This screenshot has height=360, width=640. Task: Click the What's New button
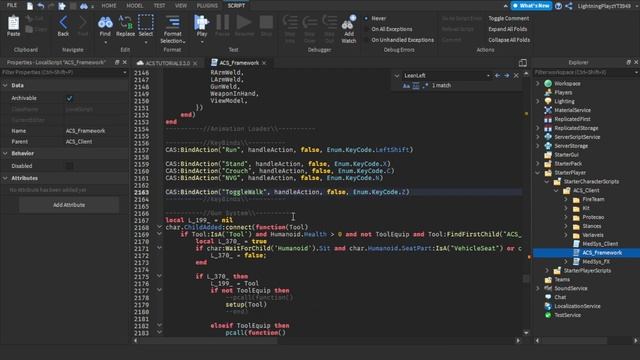pos(532,6)
